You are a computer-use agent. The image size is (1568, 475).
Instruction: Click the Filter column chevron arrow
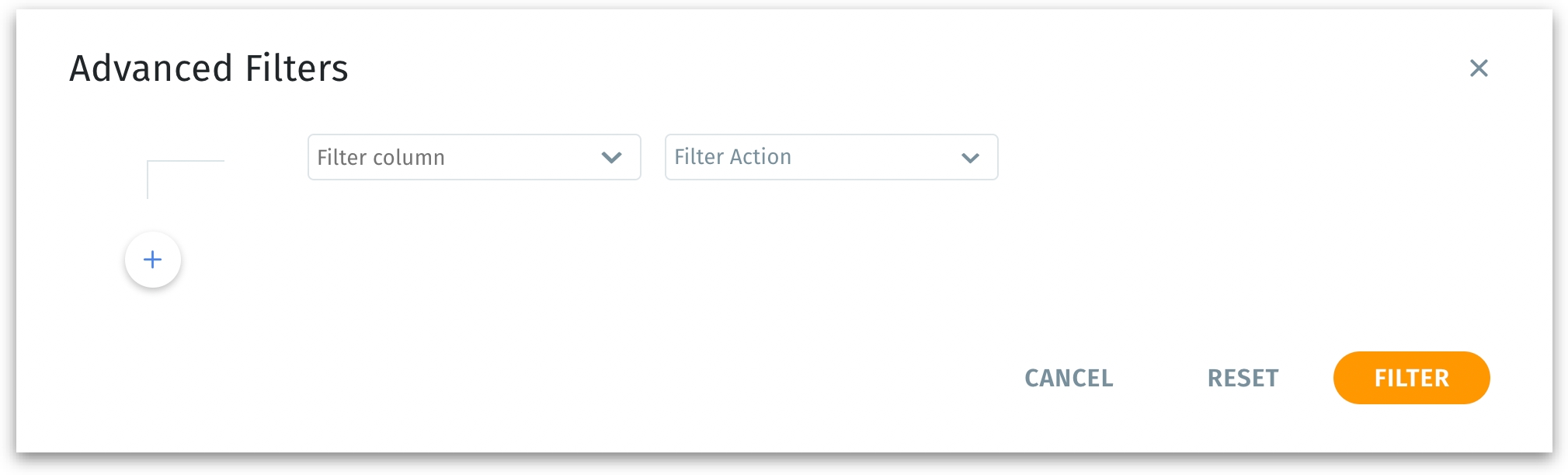pyautogui.click(x=612, y=158)
